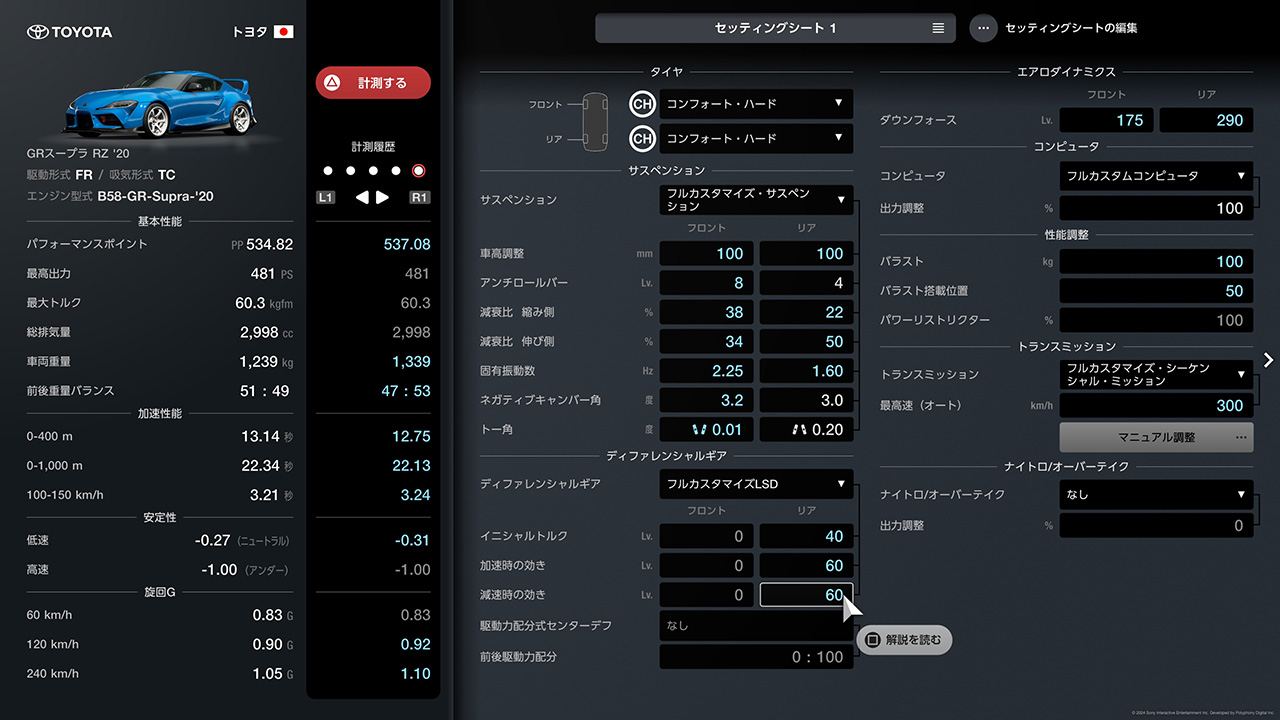This screenshot has width=1280, height=720.
Task: Select the last highlighted measurement history dot
Action: (x=419, y=171)
